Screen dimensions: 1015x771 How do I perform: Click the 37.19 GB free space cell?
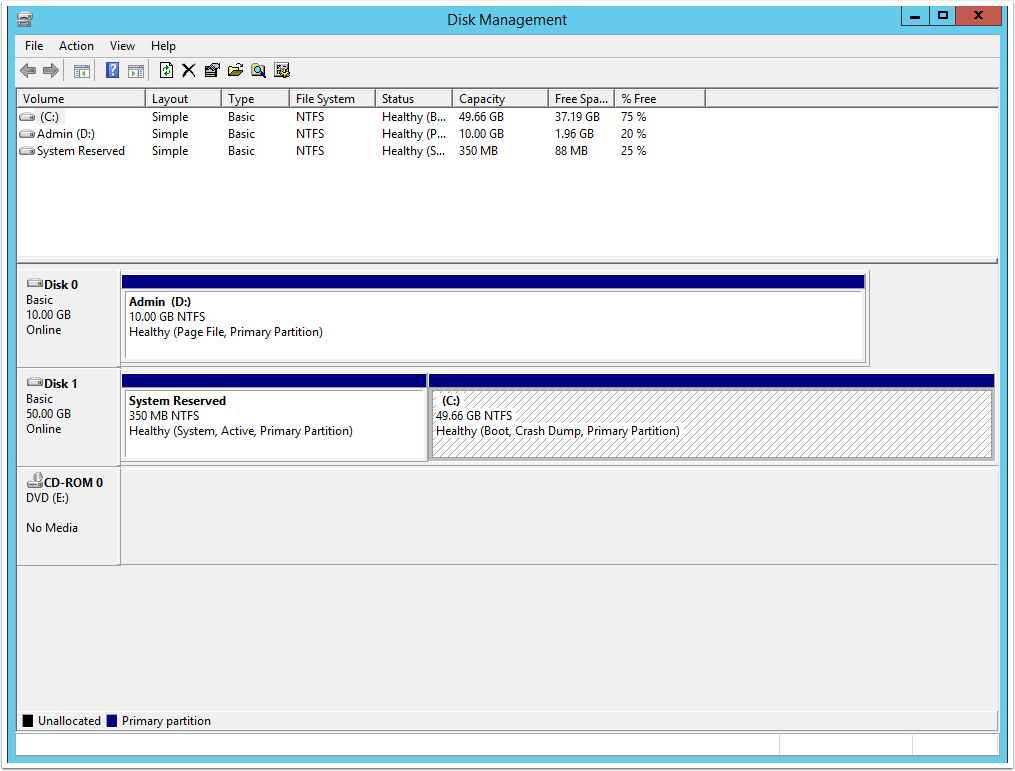pos(577,117)
